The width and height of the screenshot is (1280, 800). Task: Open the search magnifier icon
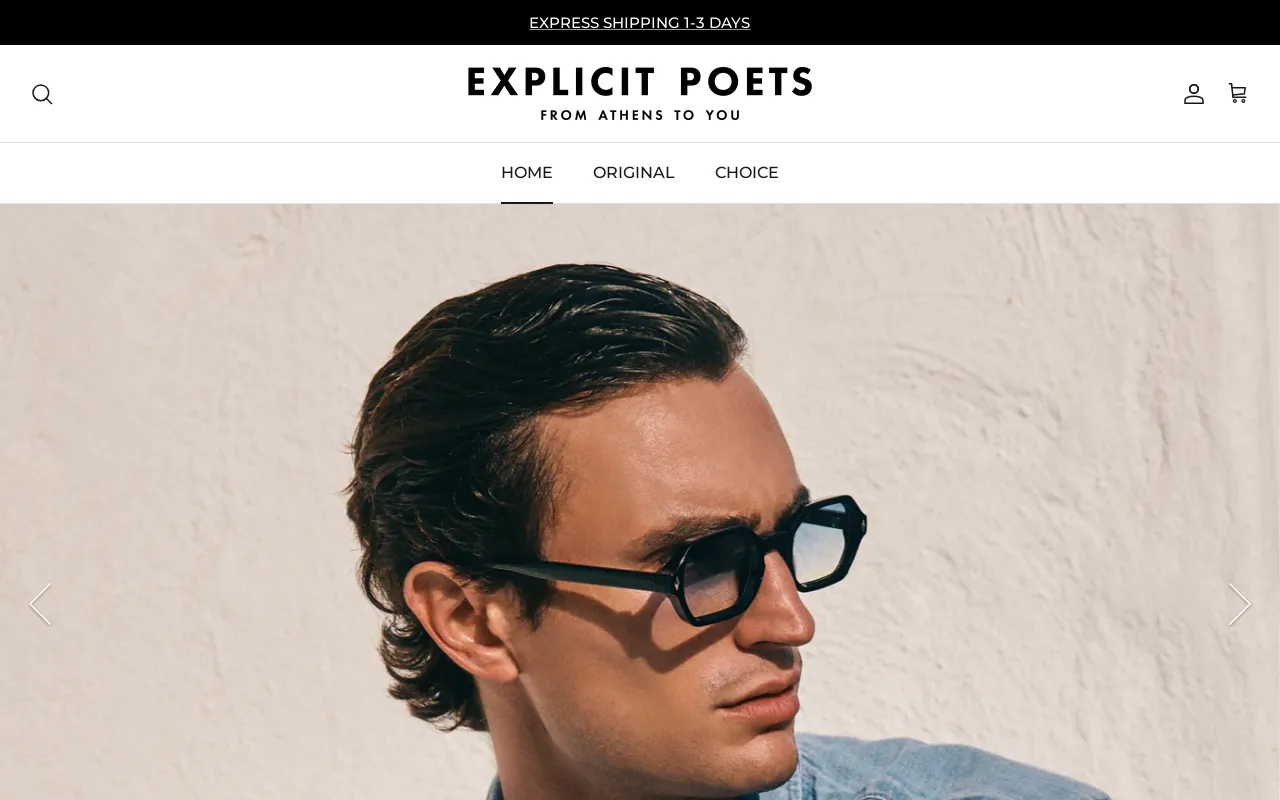[x=42, y=94]
